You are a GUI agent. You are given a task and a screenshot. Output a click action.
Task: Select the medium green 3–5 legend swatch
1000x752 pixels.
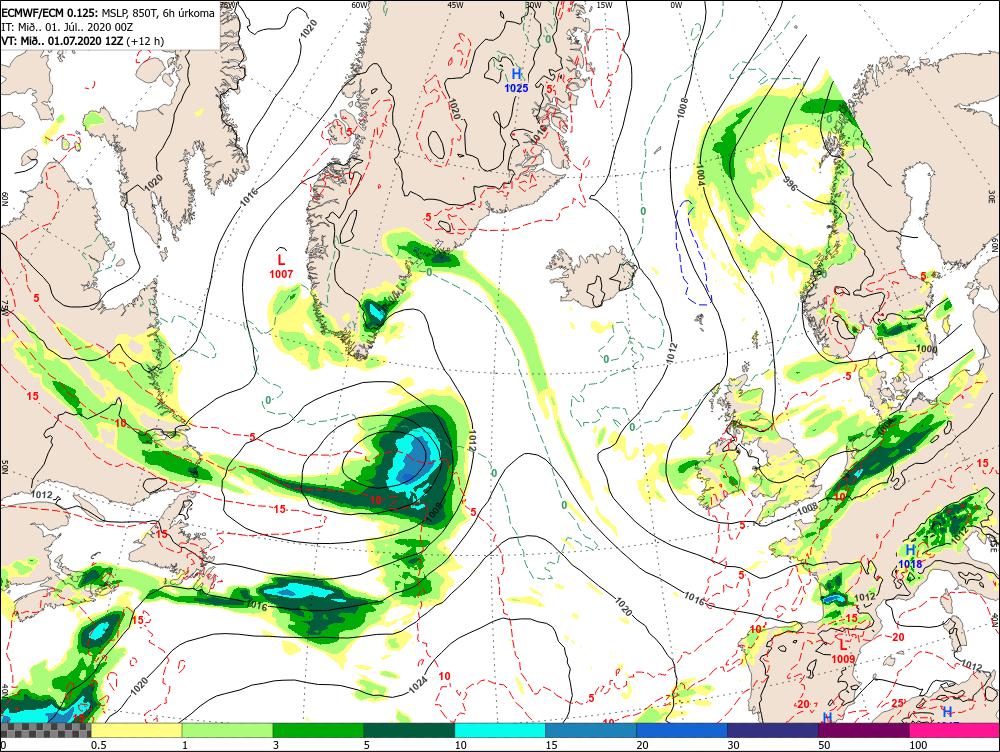point(318,730)
